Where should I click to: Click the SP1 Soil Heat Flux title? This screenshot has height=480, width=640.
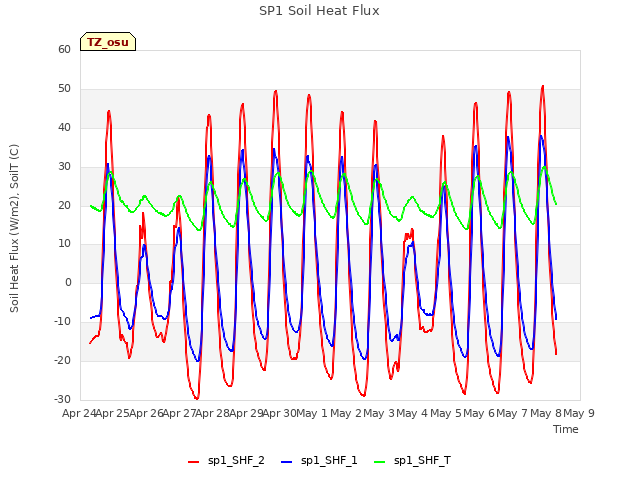[319, 11]
